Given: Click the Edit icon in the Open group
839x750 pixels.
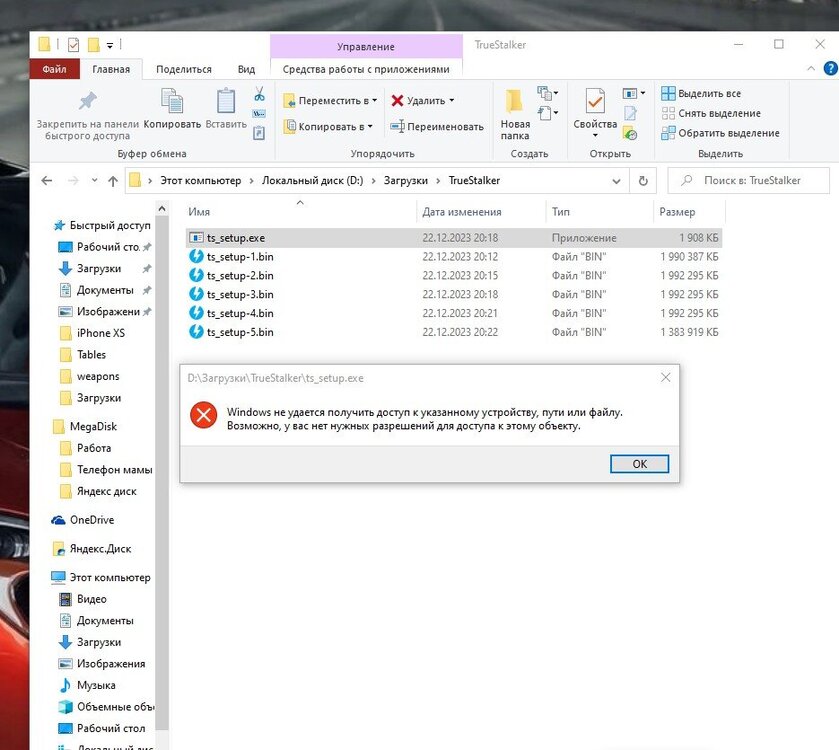Looking at the screenshot, I should (630, 113).
